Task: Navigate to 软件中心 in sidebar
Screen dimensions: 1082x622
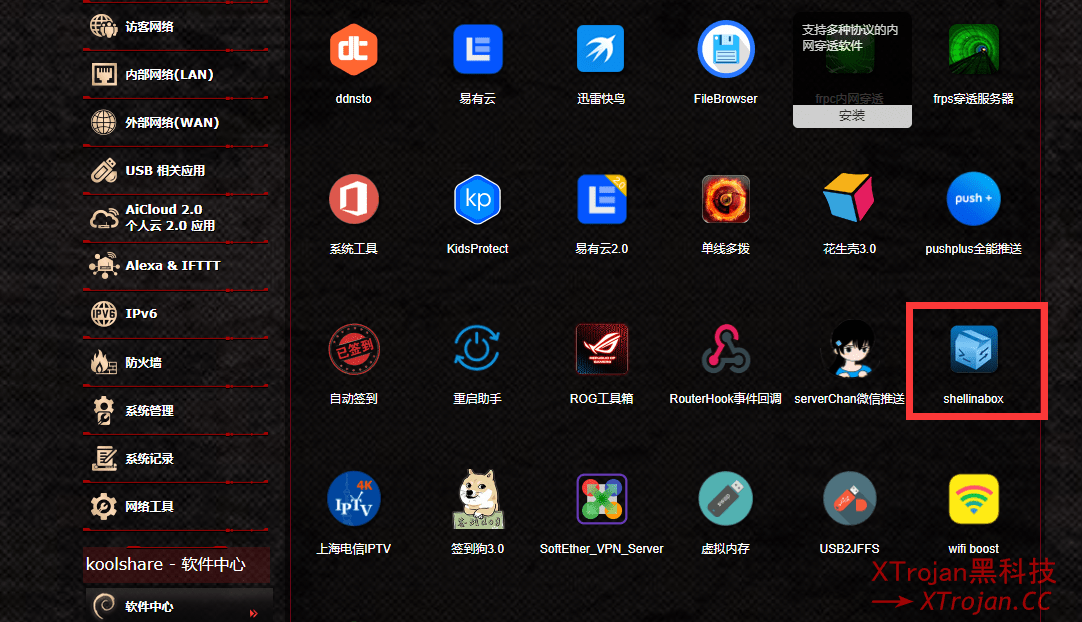Action: (150, 606)
